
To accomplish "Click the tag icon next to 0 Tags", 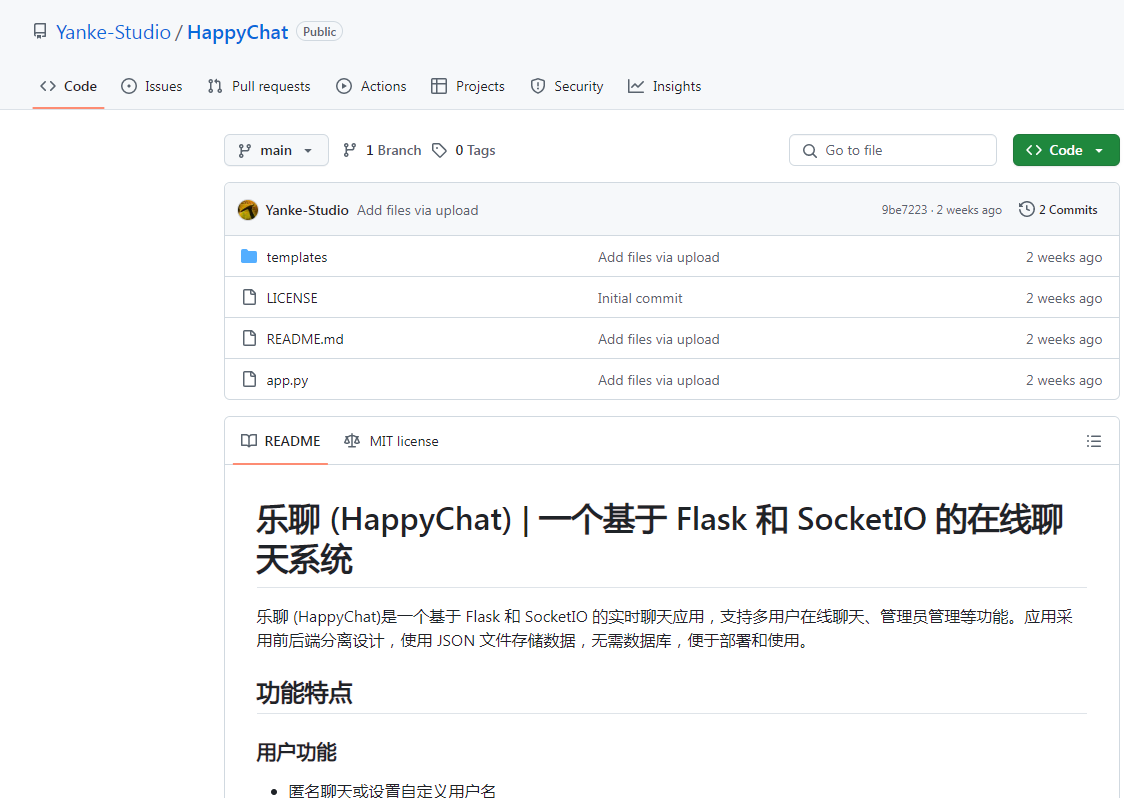I will click(x=439, y=150).
